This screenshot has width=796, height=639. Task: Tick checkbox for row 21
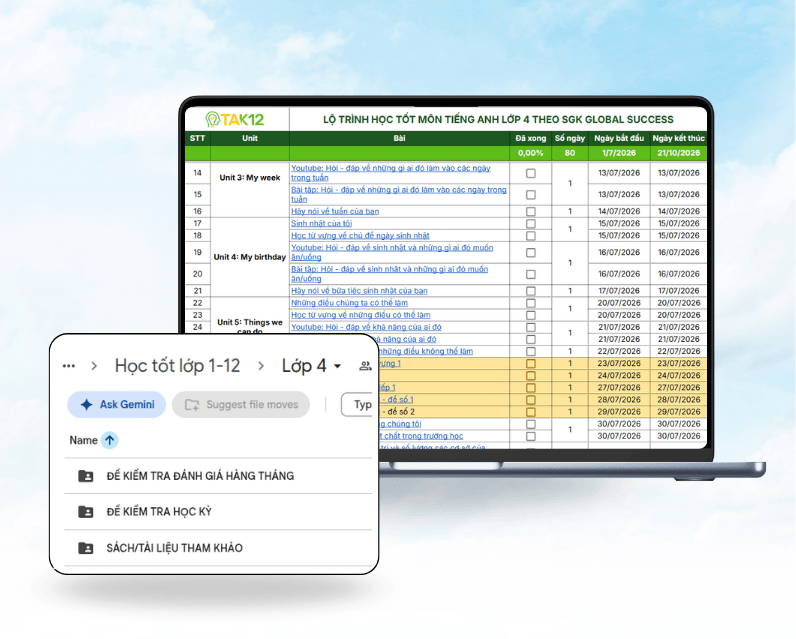click(x=530, y=291)
